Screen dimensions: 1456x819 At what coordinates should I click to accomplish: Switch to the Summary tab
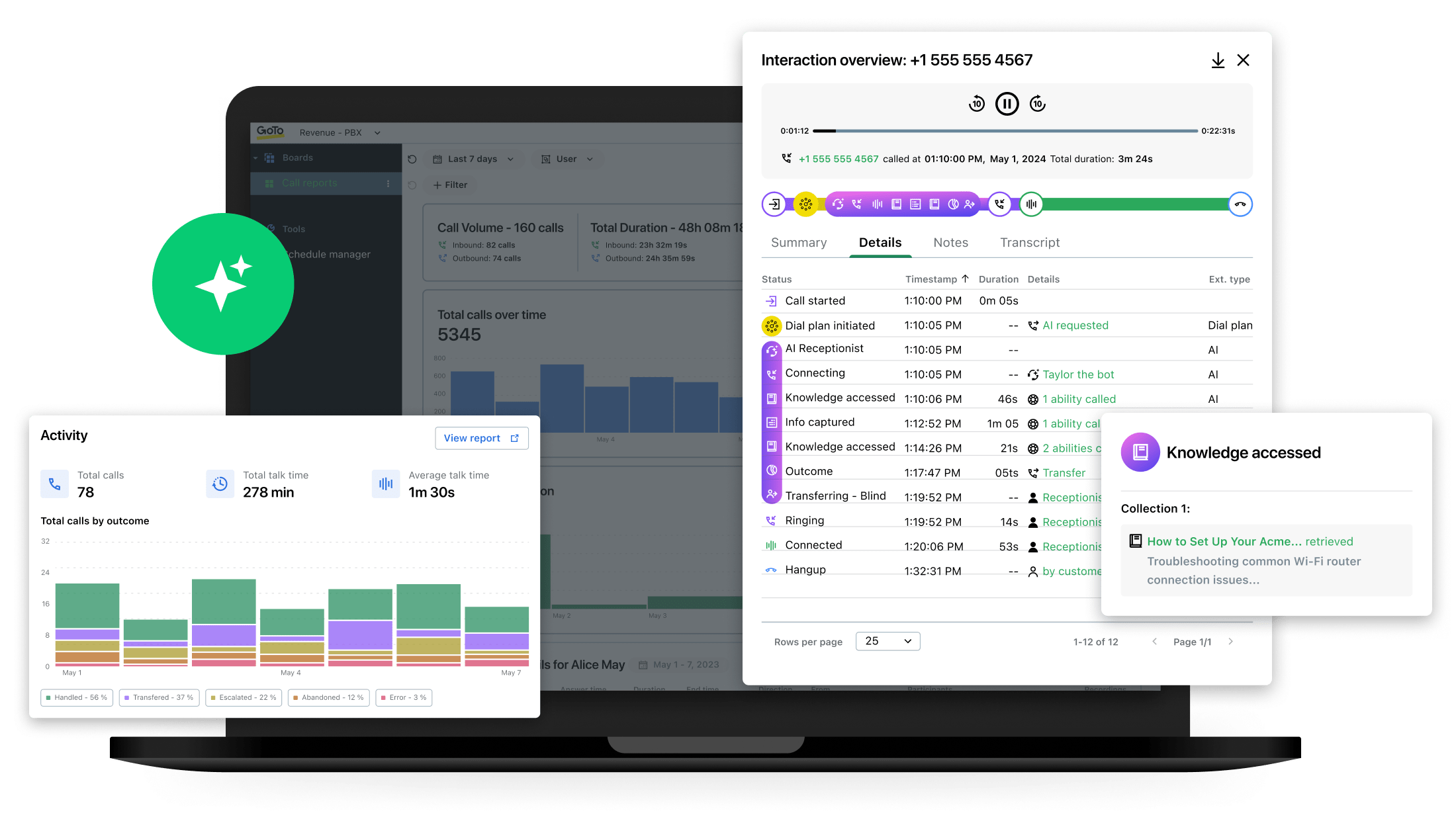tap(798, 242)
